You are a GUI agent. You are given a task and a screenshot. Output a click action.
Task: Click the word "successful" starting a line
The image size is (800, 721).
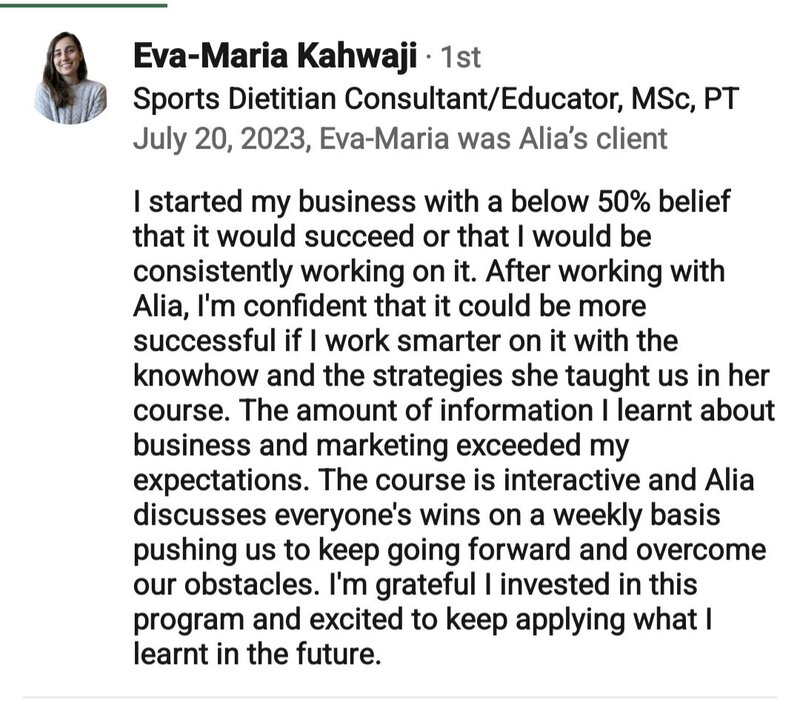(x=205, y=341)
